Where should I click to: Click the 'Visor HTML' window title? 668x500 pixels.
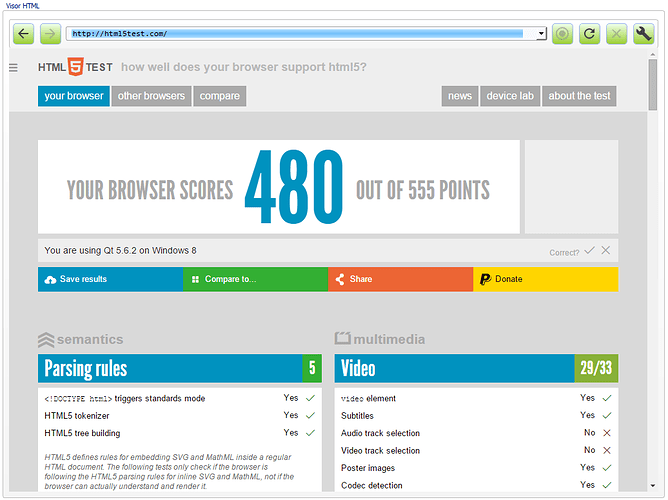(x=23, y=6)
